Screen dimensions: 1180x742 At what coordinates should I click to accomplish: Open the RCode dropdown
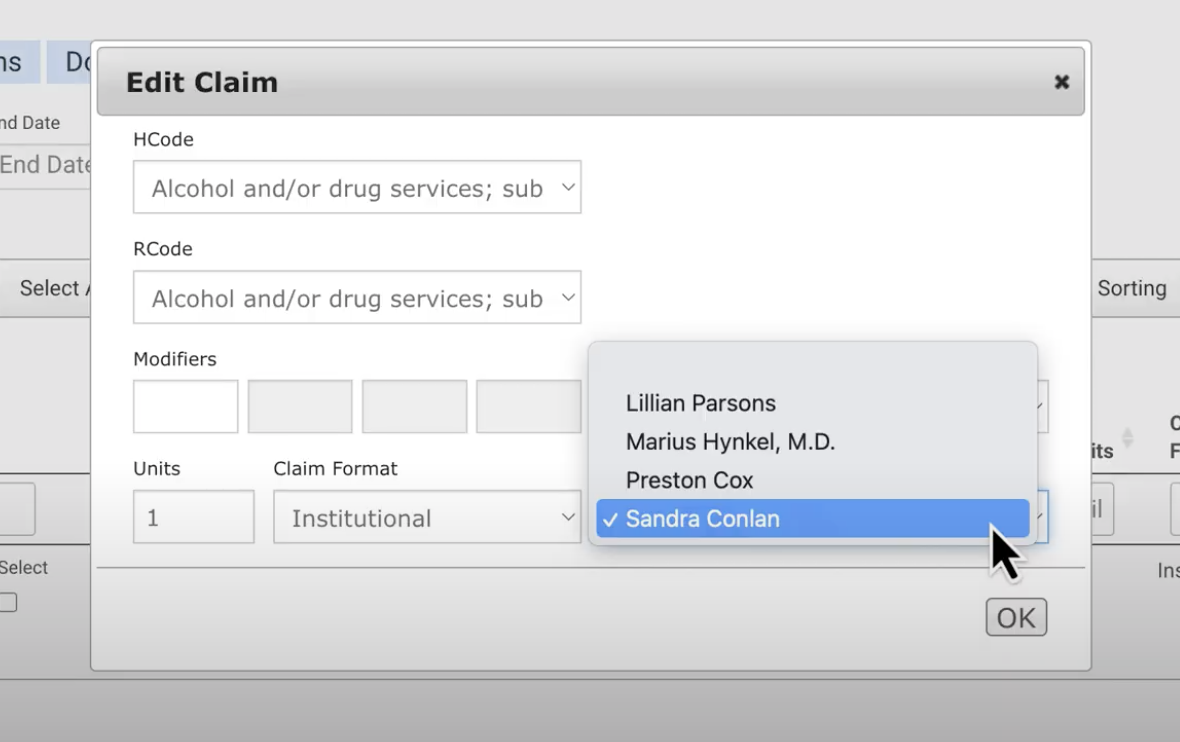point(357,297)
